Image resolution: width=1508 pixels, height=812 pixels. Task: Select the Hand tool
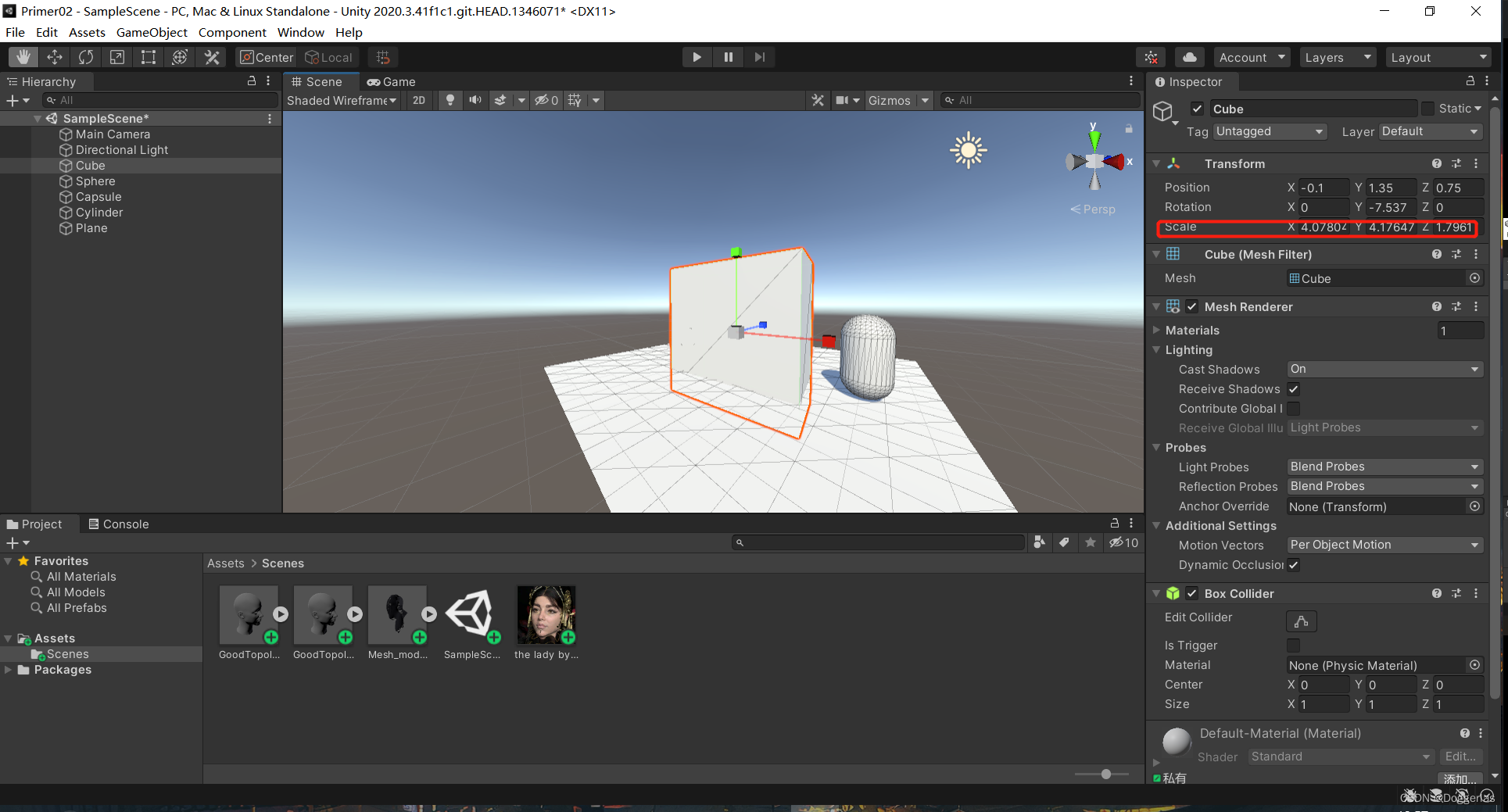tap(23, 57)
